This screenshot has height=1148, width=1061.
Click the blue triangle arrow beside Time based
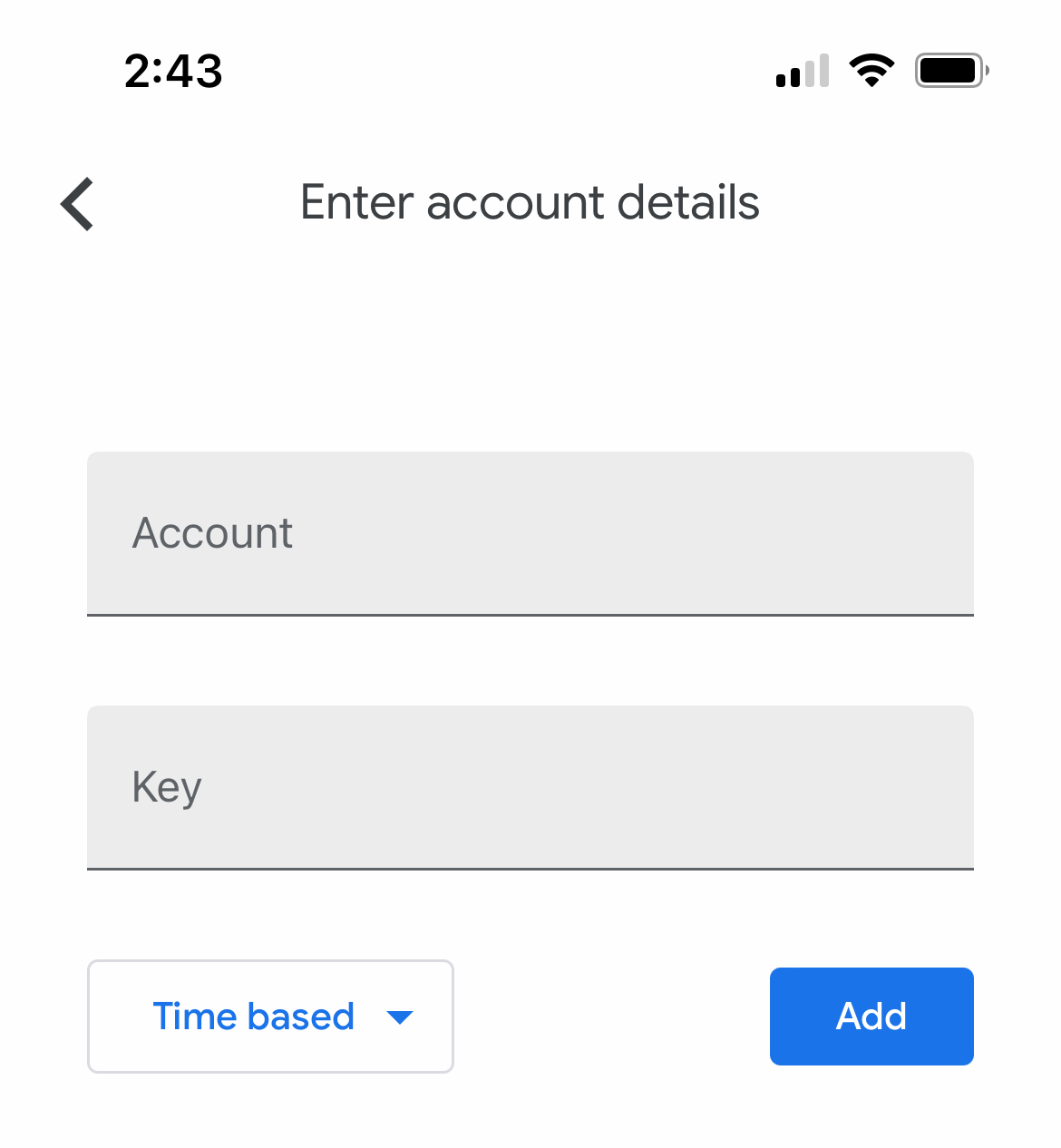click(400, 1017)
